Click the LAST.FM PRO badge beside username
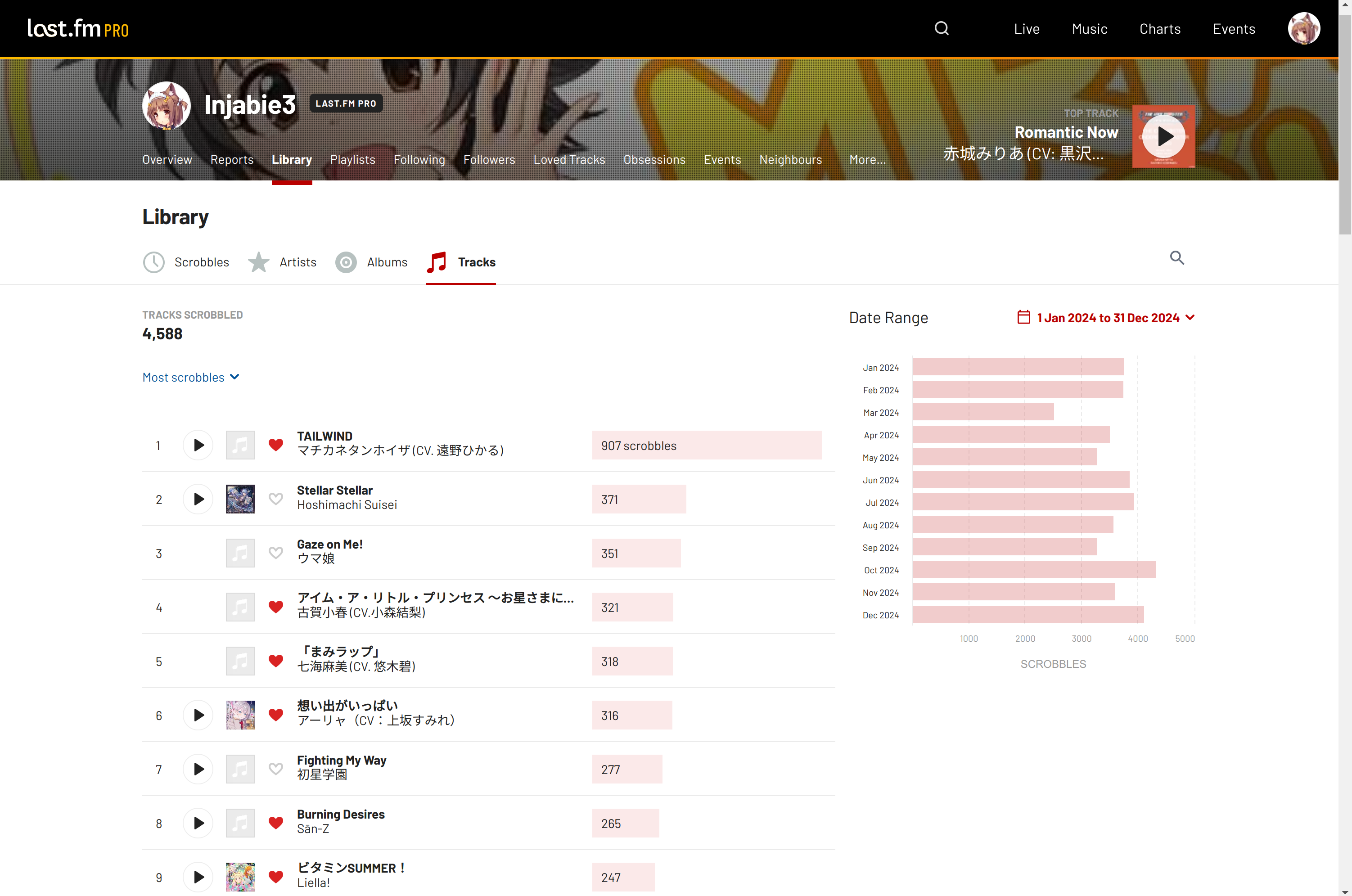This screenshot has height=896, width=1352. 346,104
